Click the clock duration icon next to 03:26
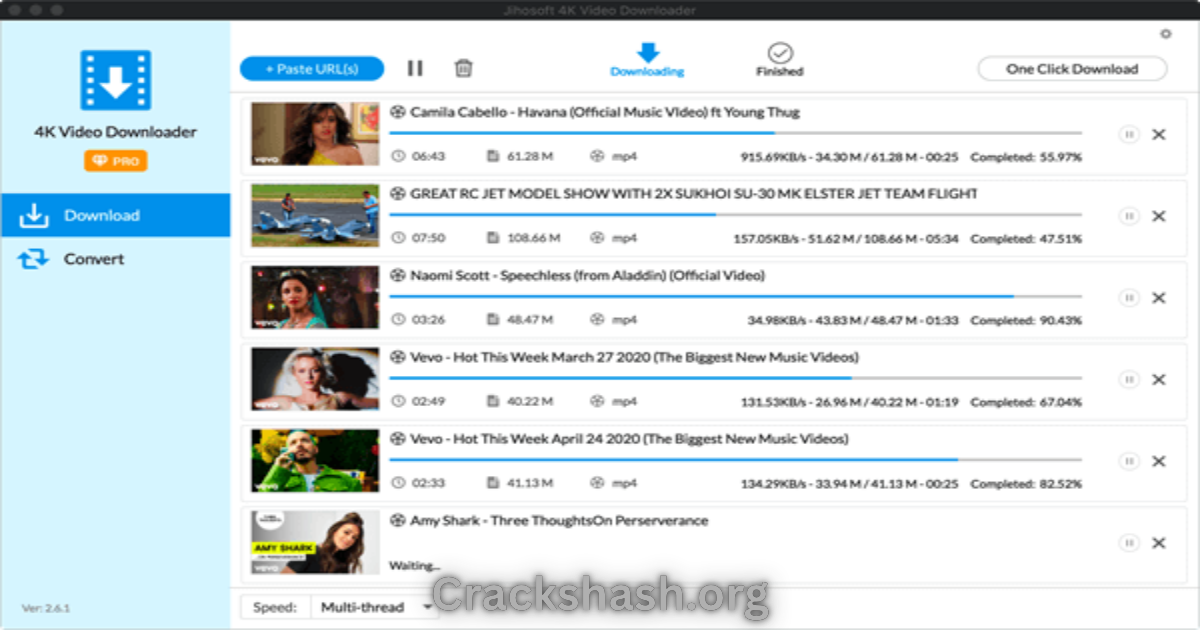The image size is (1200, 630). [398, 321]
